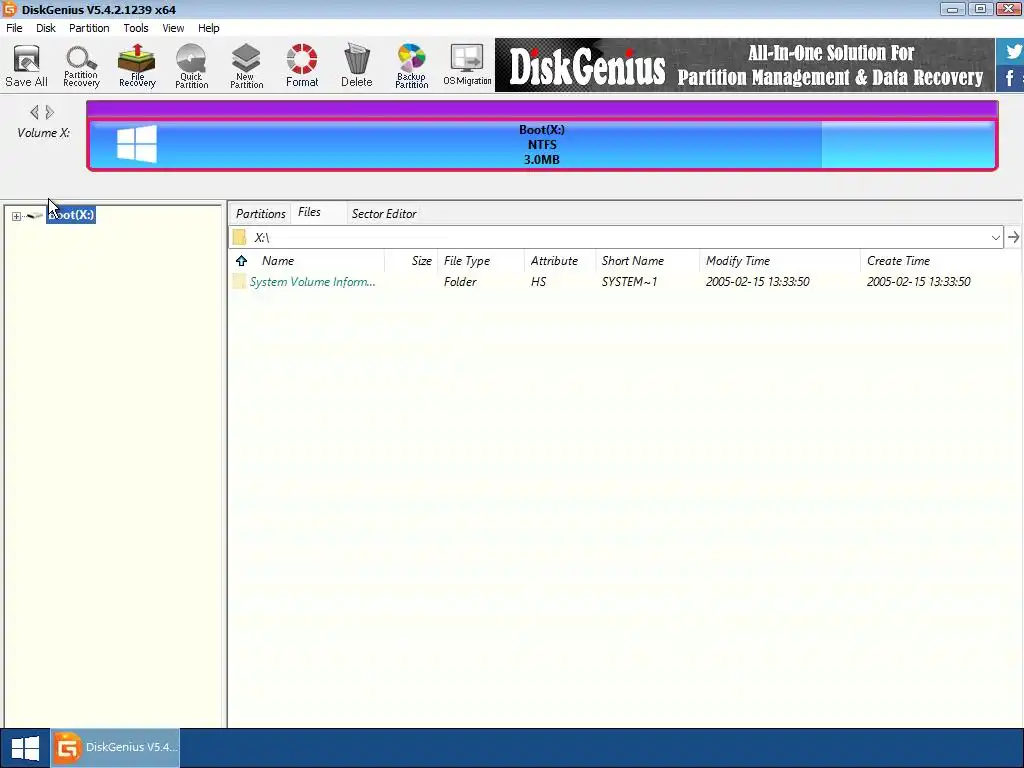Click the HS attribute cell
Viewport: 1024px width, 768px height.
coord(538,282)
